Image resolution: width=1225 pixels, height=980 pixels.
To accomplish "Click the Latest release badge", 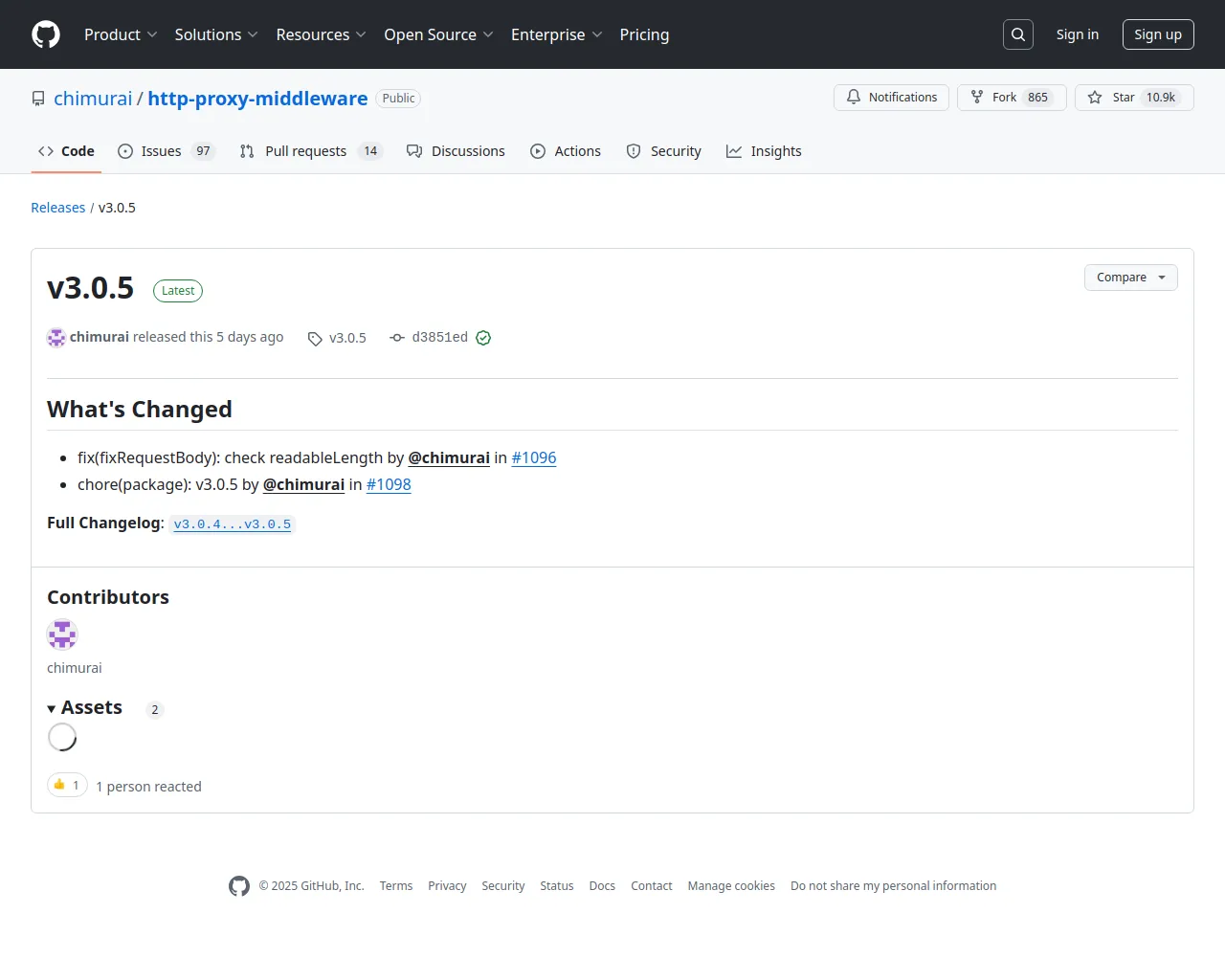I will pos(178,291).
